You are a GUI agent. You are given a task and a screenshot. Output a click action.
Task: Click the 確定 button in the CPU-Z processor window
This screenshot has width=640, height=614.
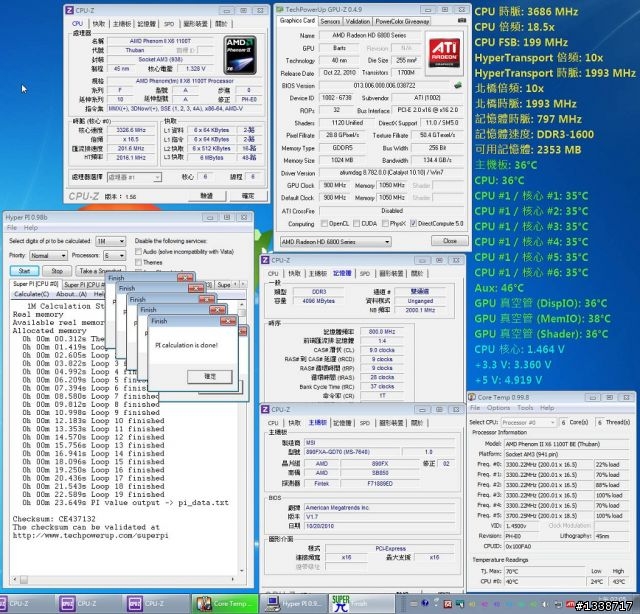click(248, 196)
